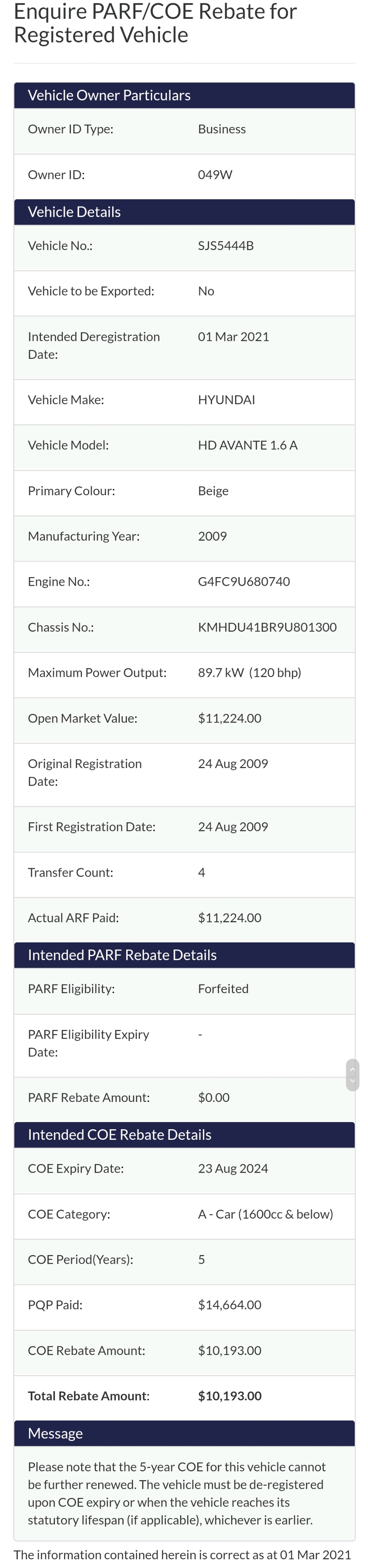This screenshot has width=368, height=1568.
Task: Click the Vehicle Details section header
Action: coord(74,212)
